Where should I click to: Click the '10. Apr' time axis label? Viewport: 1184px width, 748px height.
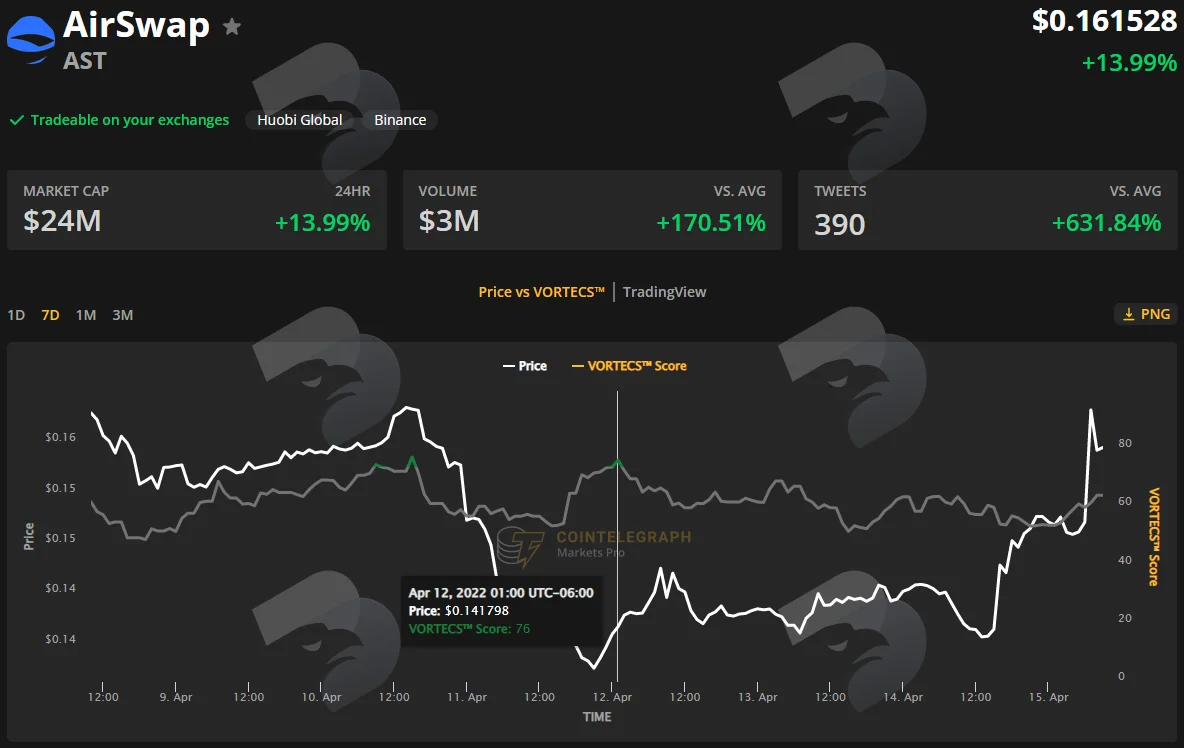click(x=322, y=697)
